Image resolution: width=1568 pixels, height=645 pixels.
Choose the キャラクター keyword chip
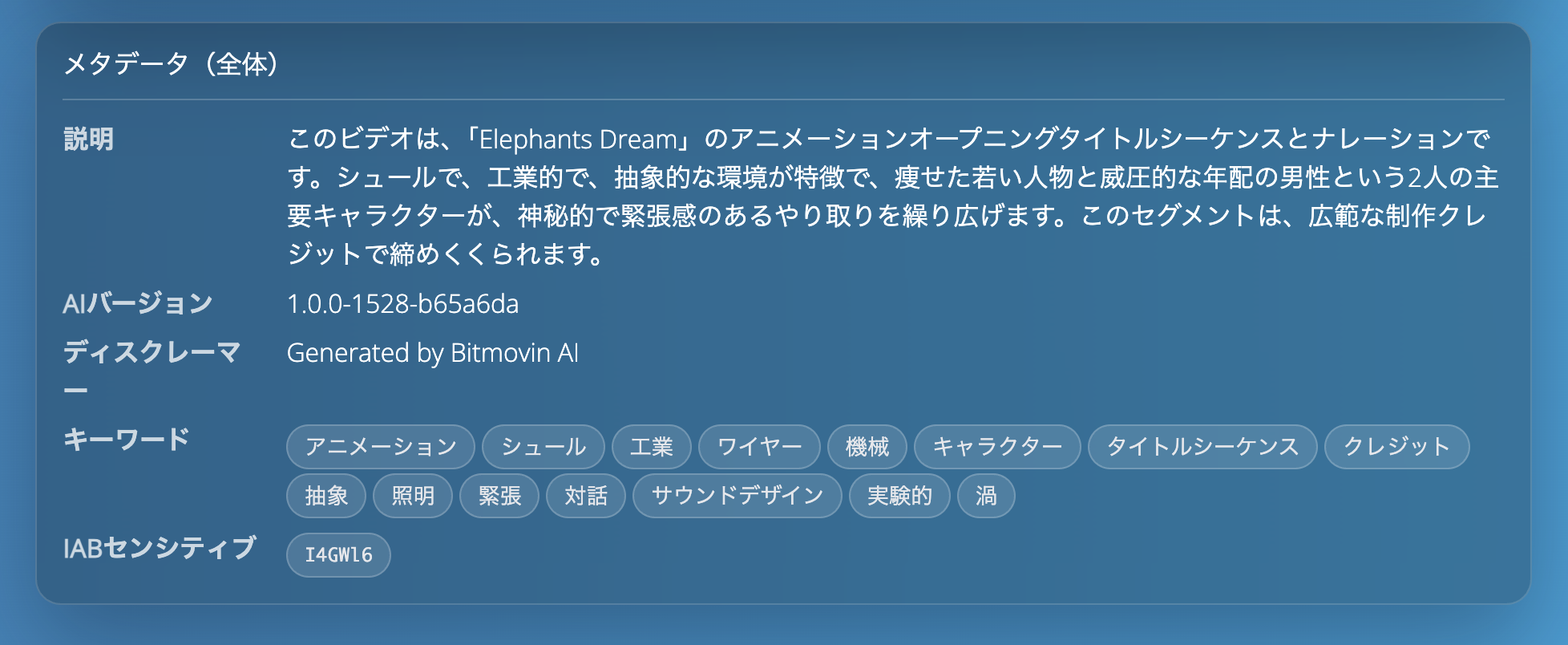point(997,447)
